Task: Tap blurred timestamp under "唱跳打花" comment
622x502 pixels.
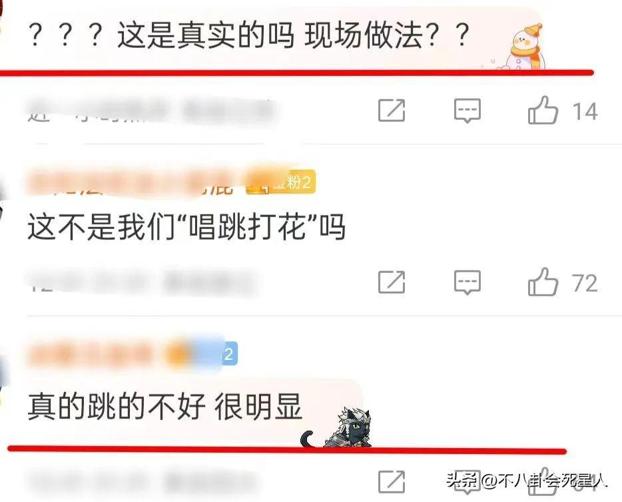Action: pos(143,282)
